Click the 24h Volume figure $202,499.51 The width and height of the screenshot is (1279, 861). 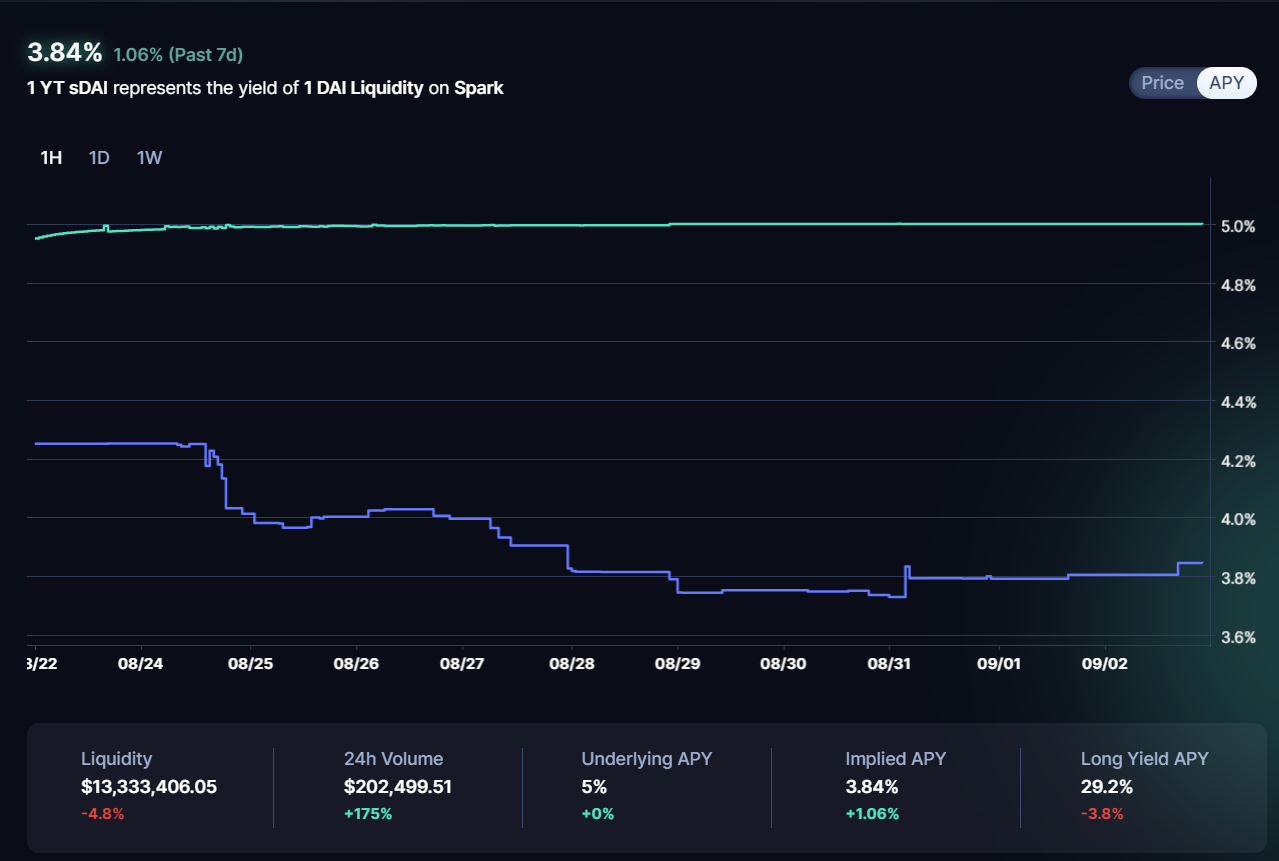(x=398, y=787)
